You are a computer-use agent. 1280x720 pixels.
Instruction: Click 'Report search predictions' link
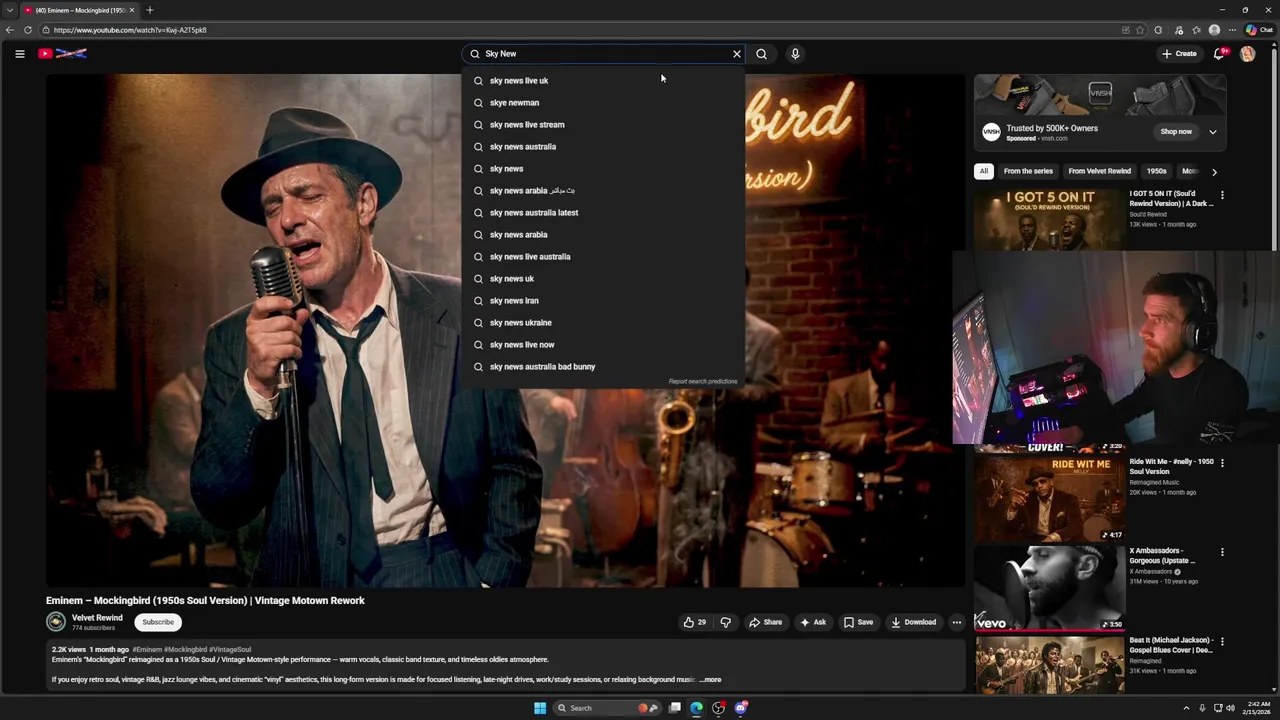(703, 381)
